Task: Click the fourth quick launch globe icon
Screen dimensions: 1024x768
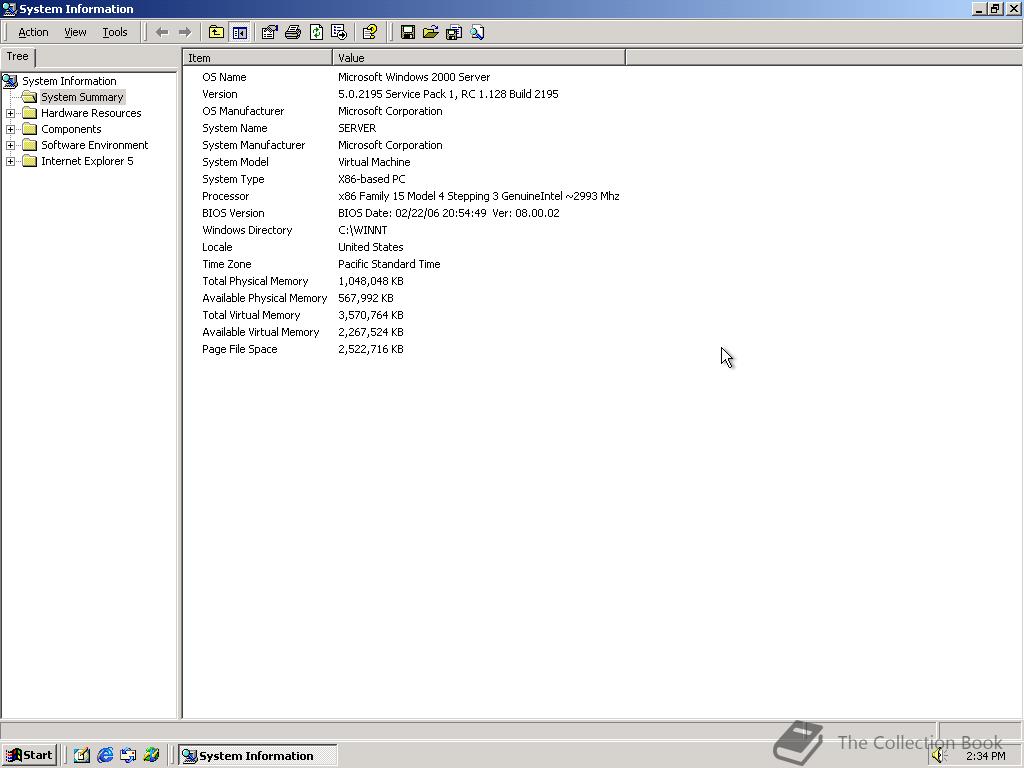Action: pyautogui.click(x=152, y=755)
